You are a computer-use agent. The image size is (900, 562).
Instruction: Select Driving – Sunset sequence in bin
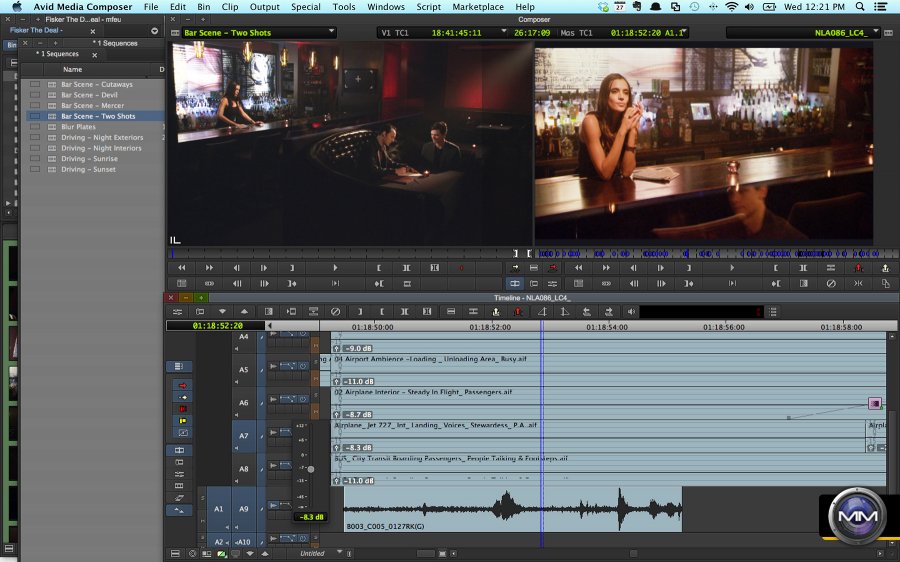pos(88,170)
